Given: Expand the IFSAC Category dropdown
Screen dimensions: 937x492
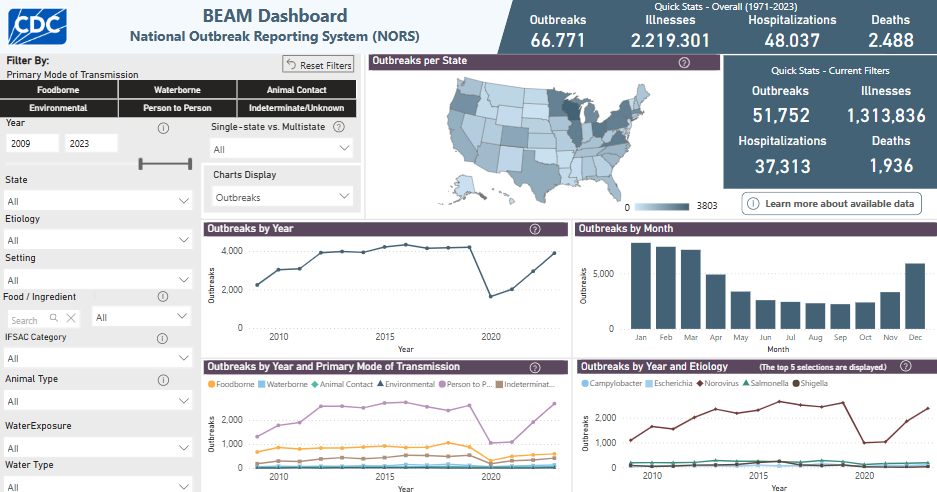Looking at the screenshot, I should tap(98, 358).
